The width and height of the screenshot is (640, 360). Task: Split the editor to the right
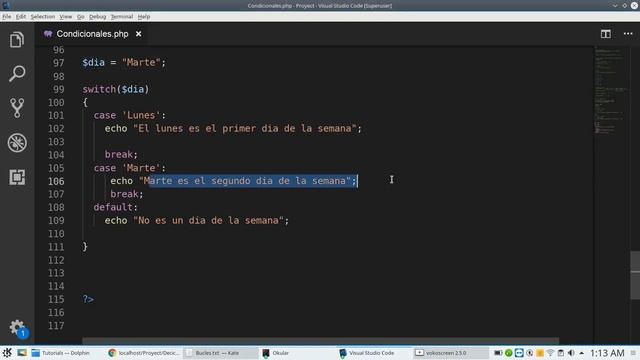[606, 34]
